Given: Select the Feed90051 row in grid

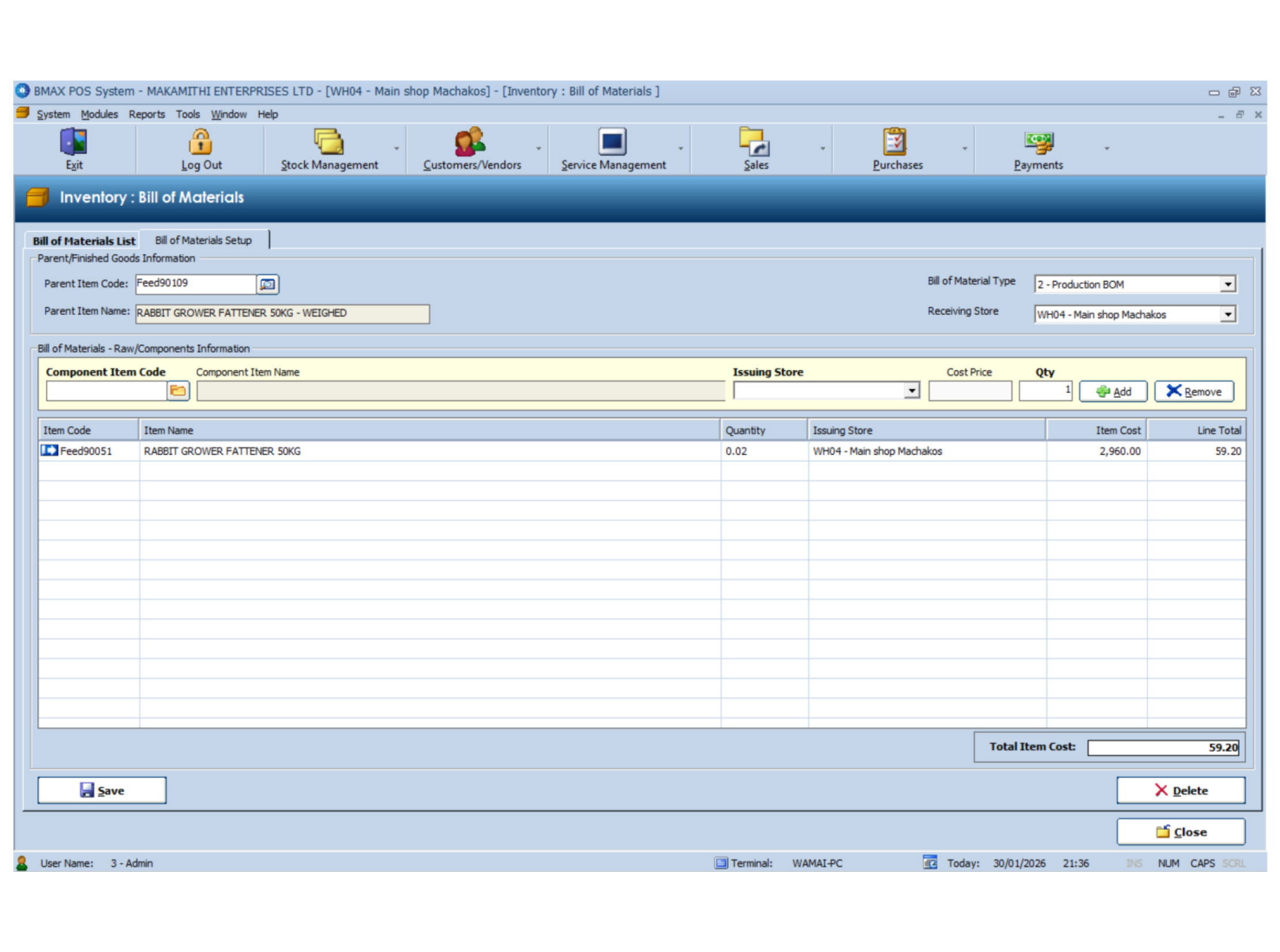Looking at the screenshot, I should (x=86, y=451).
